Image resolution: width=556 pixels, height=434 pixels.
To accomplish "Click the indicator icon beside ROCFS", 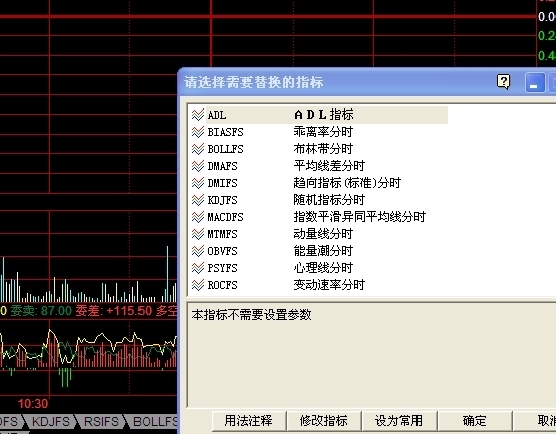I will click(198, 285).
